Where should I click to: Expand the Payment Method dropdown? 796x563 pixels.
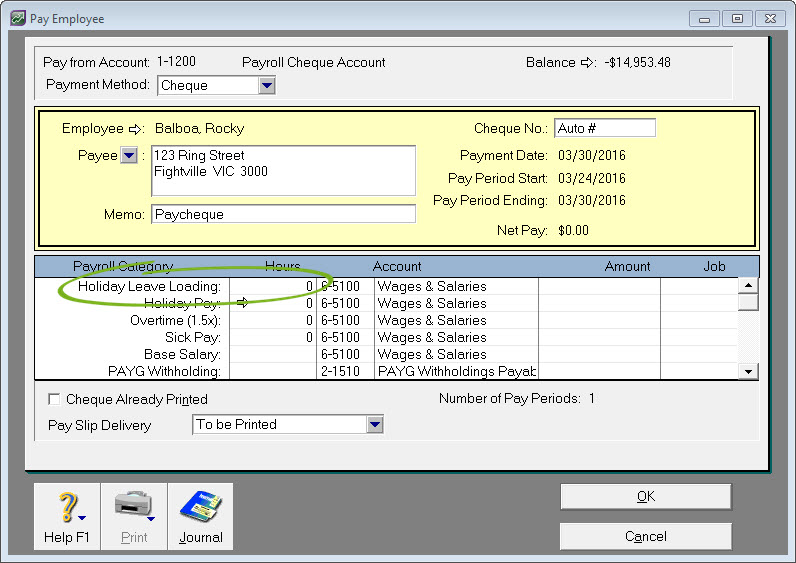click(266, 86)
